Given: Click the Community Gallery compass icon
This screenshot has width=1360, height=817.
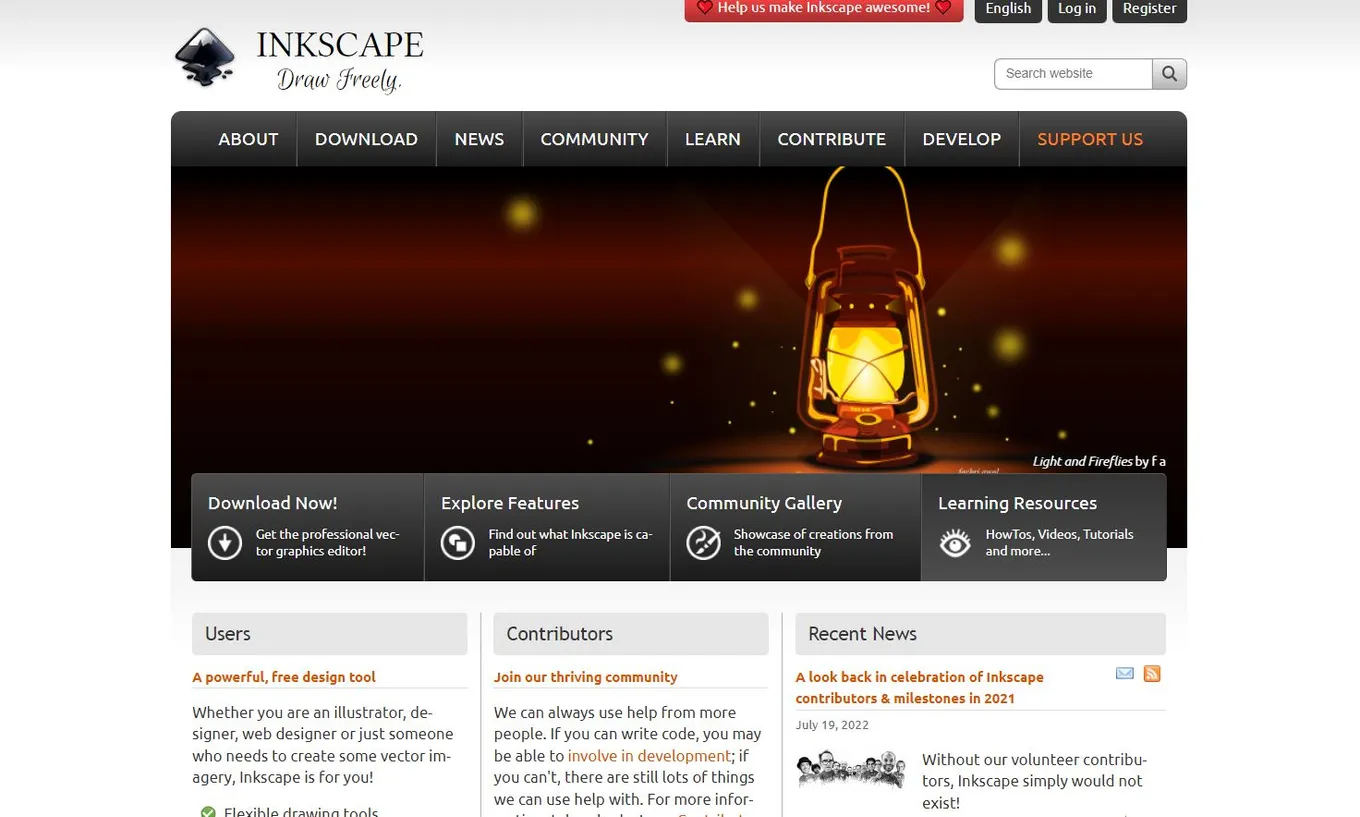Looking at the screenshot, I should pyautogui.click(x=704, y=543).
